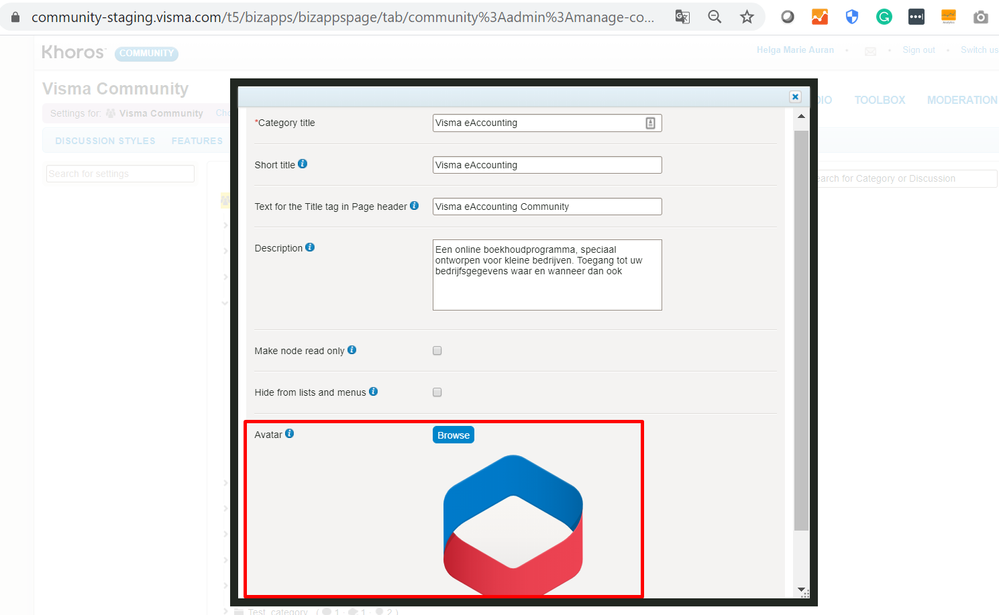Click the Sign out link
The height and width of the screenshot is (615, 999).
click(x=919, y=50)
